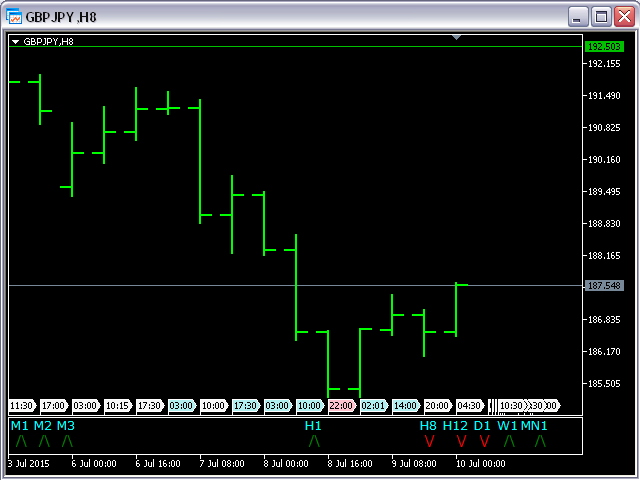This screenshot has height=480, width=640.
Task: Select the M3 timeframe label
Action: [66, 426]
